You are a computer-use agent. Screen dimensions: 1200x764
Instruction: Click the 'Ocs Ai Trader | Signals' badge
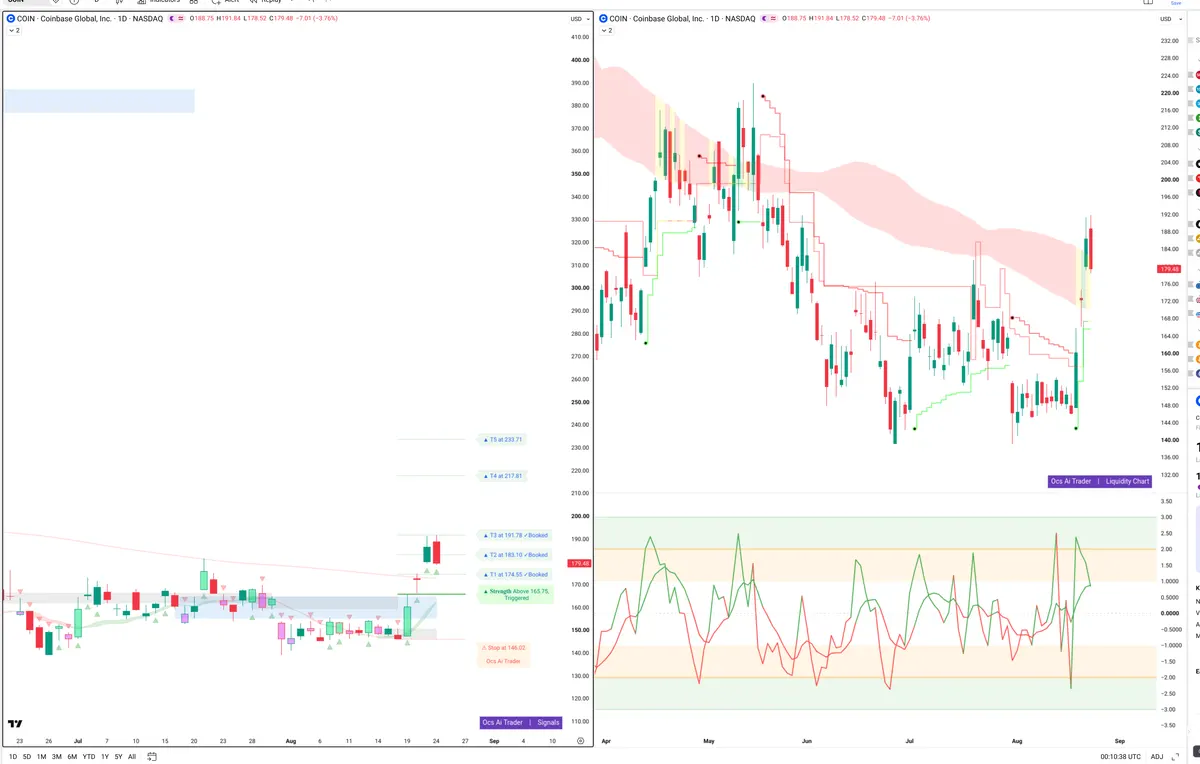click(x=521, y=722)
